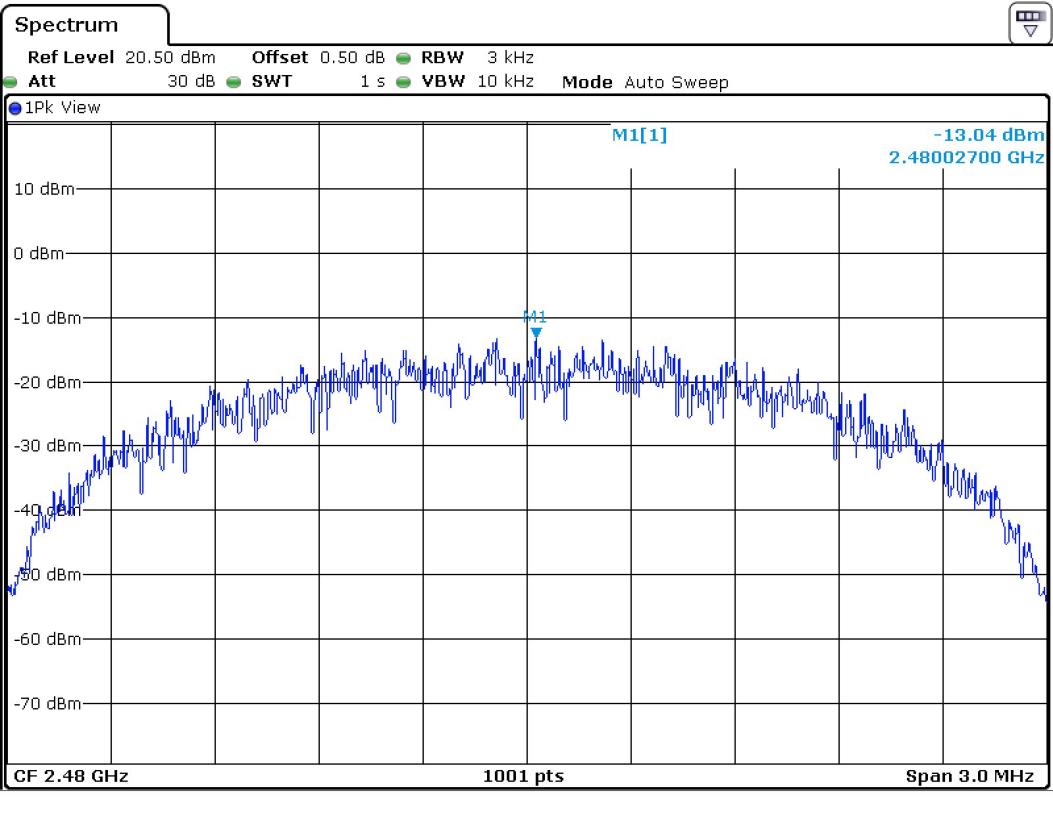The height and width of the screenshot is (820, 1053).
Task: Click the green dot beside SWT
Action: point(233,83)
